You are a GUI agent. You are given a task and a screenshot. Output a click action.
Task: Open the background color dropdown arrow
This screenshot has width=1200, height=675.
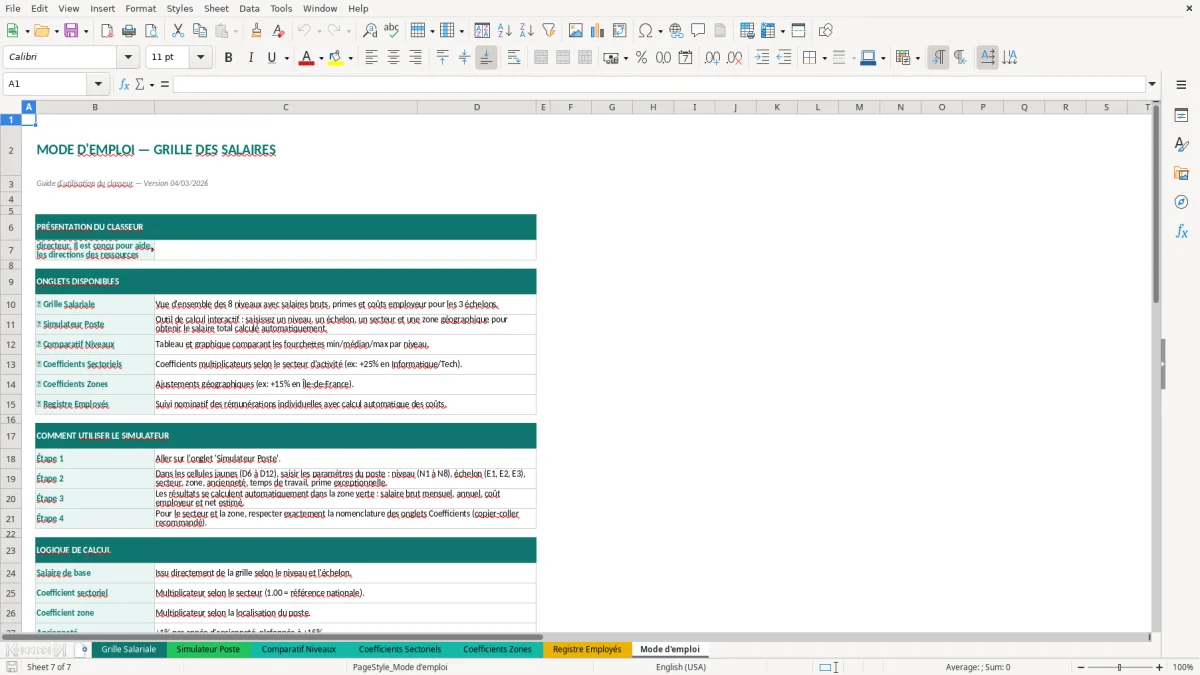coord(350,58)
